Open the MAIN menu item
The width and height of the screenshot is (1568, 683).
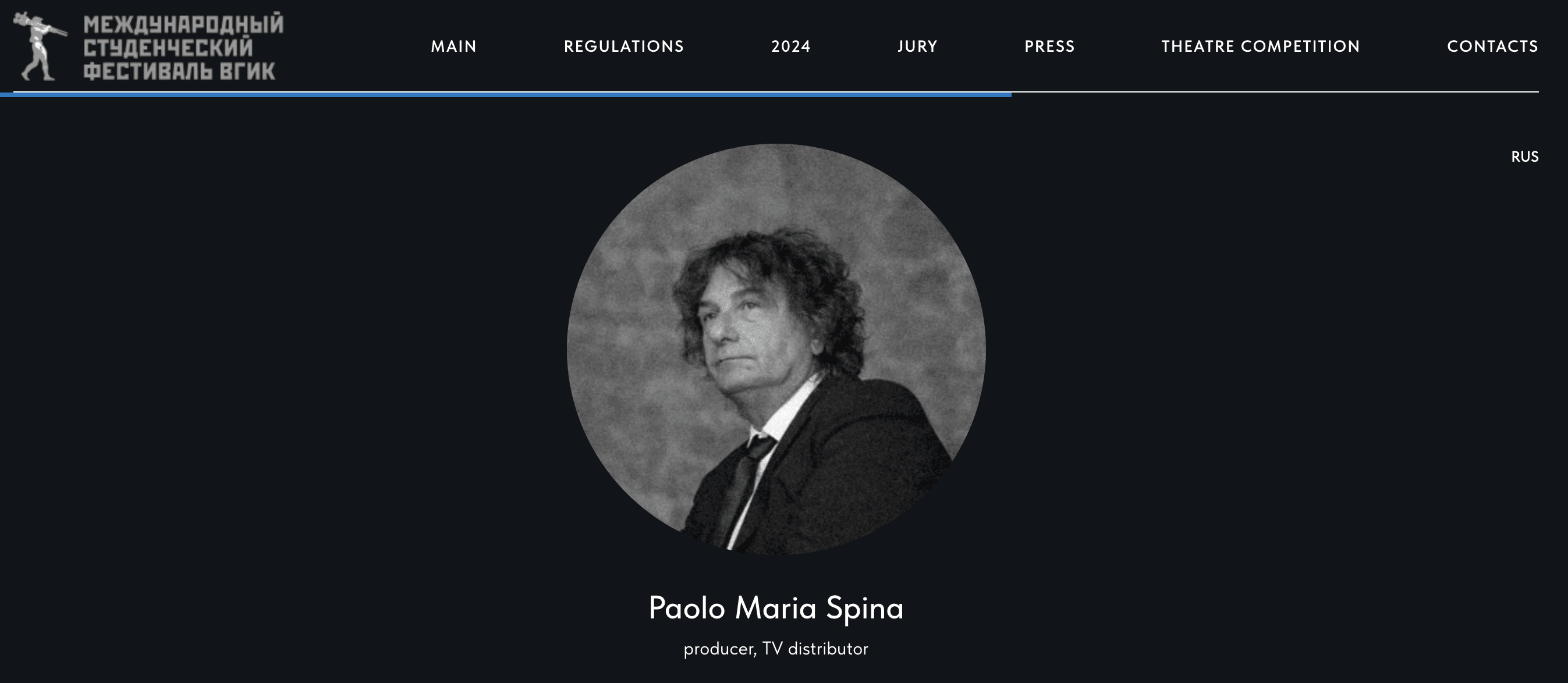pyautogui.click(x=453, y=46)
